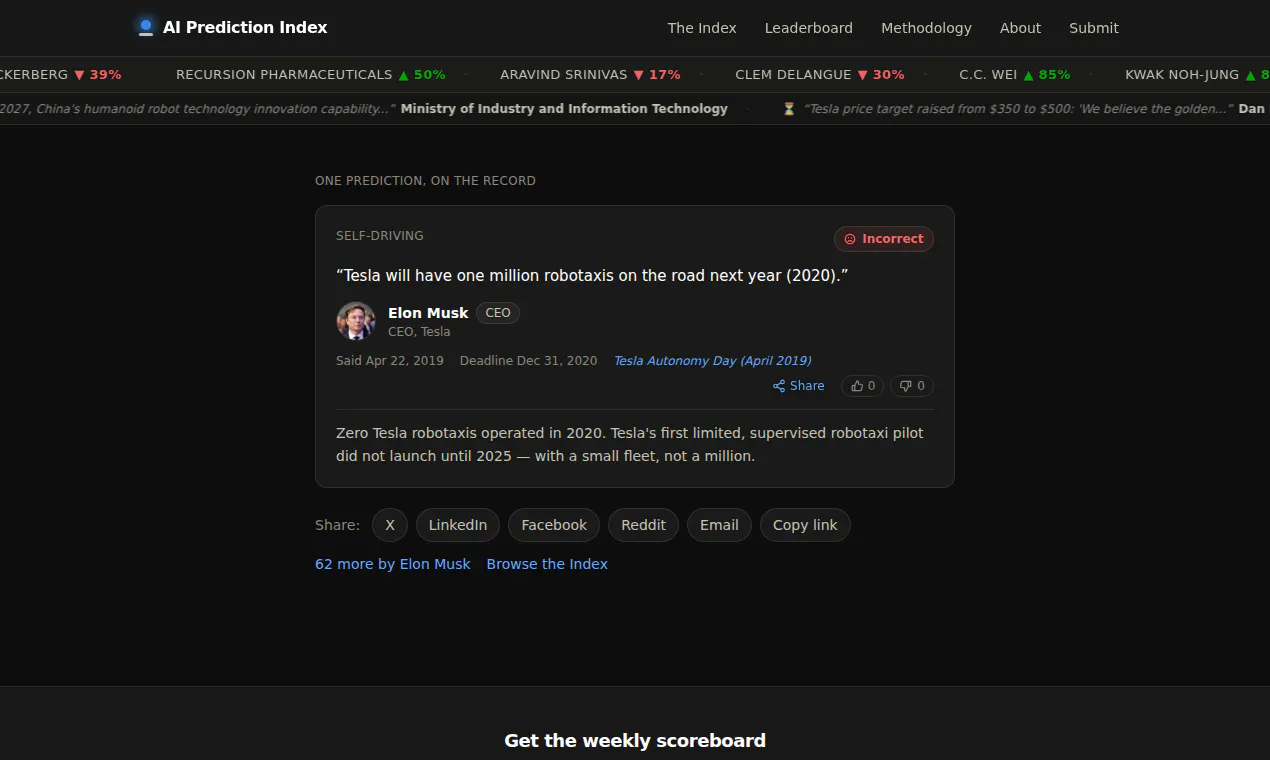Open the Methodology page
This screenshot has height=760, width=1270.
pyautogui.click(x=926, y=28)
